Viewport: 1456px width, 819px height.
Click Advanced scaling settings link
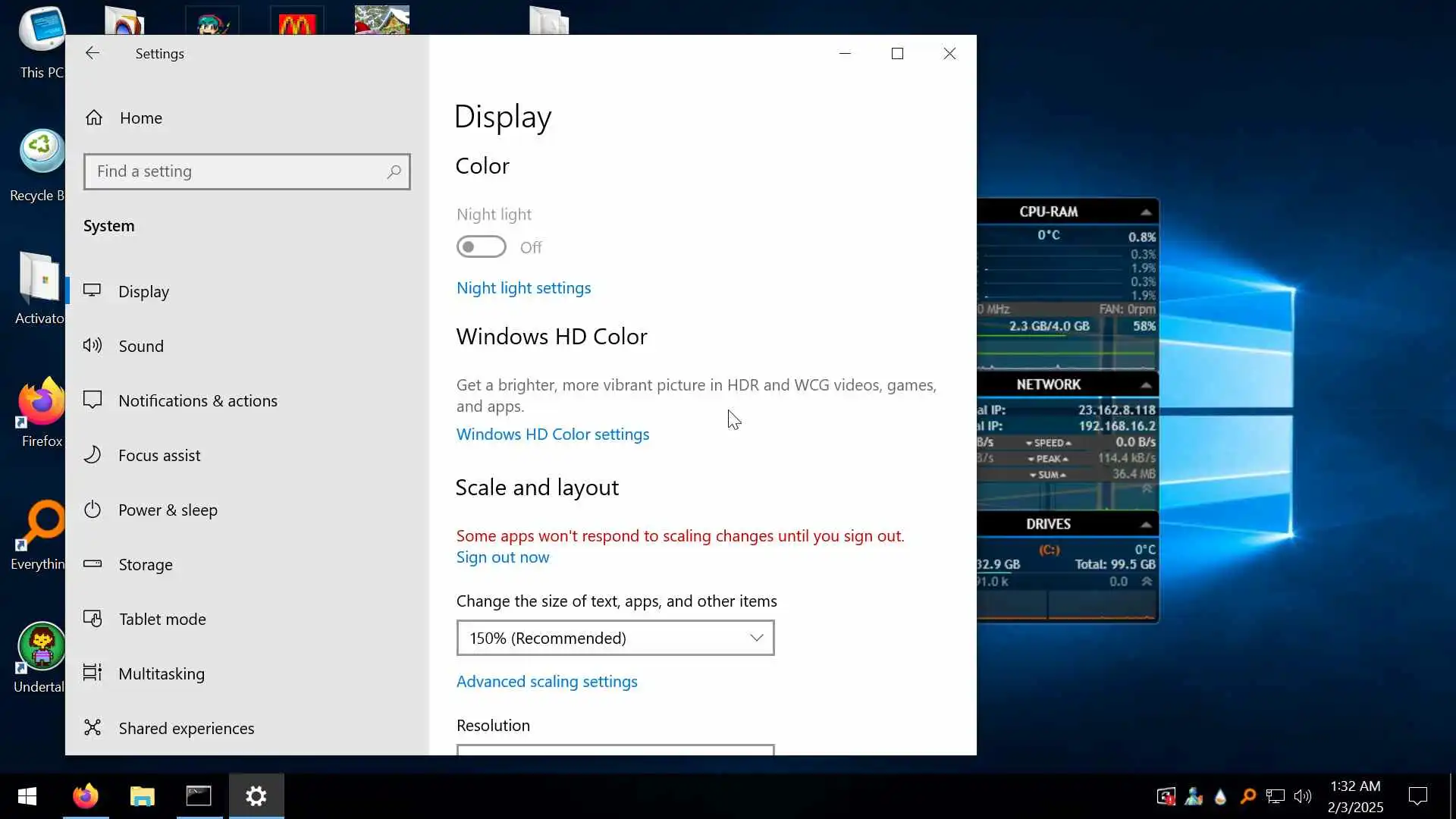[x=546, y=682]
